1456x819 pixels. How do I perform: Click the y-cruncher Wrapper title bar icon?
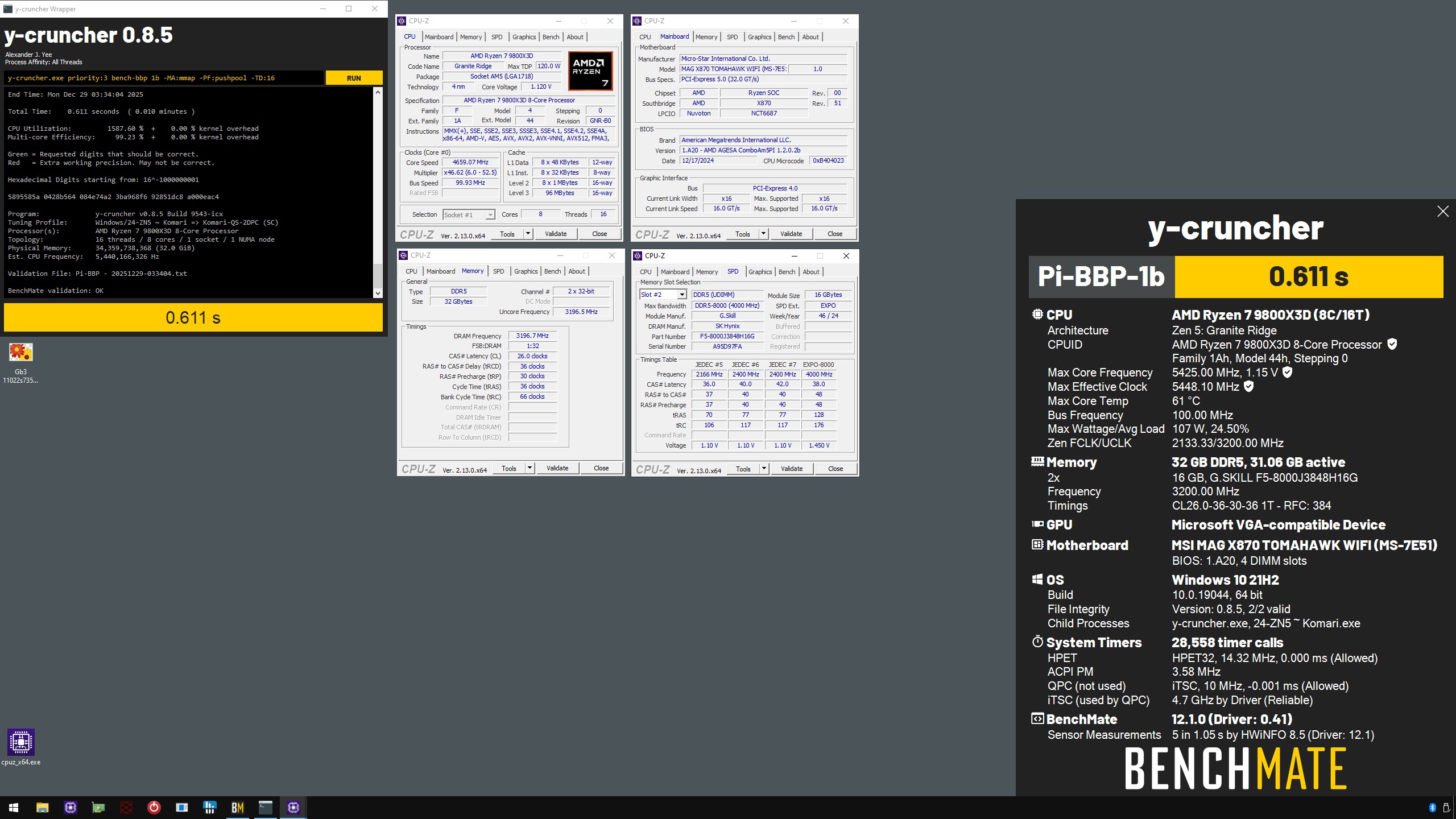pos(7,9)
